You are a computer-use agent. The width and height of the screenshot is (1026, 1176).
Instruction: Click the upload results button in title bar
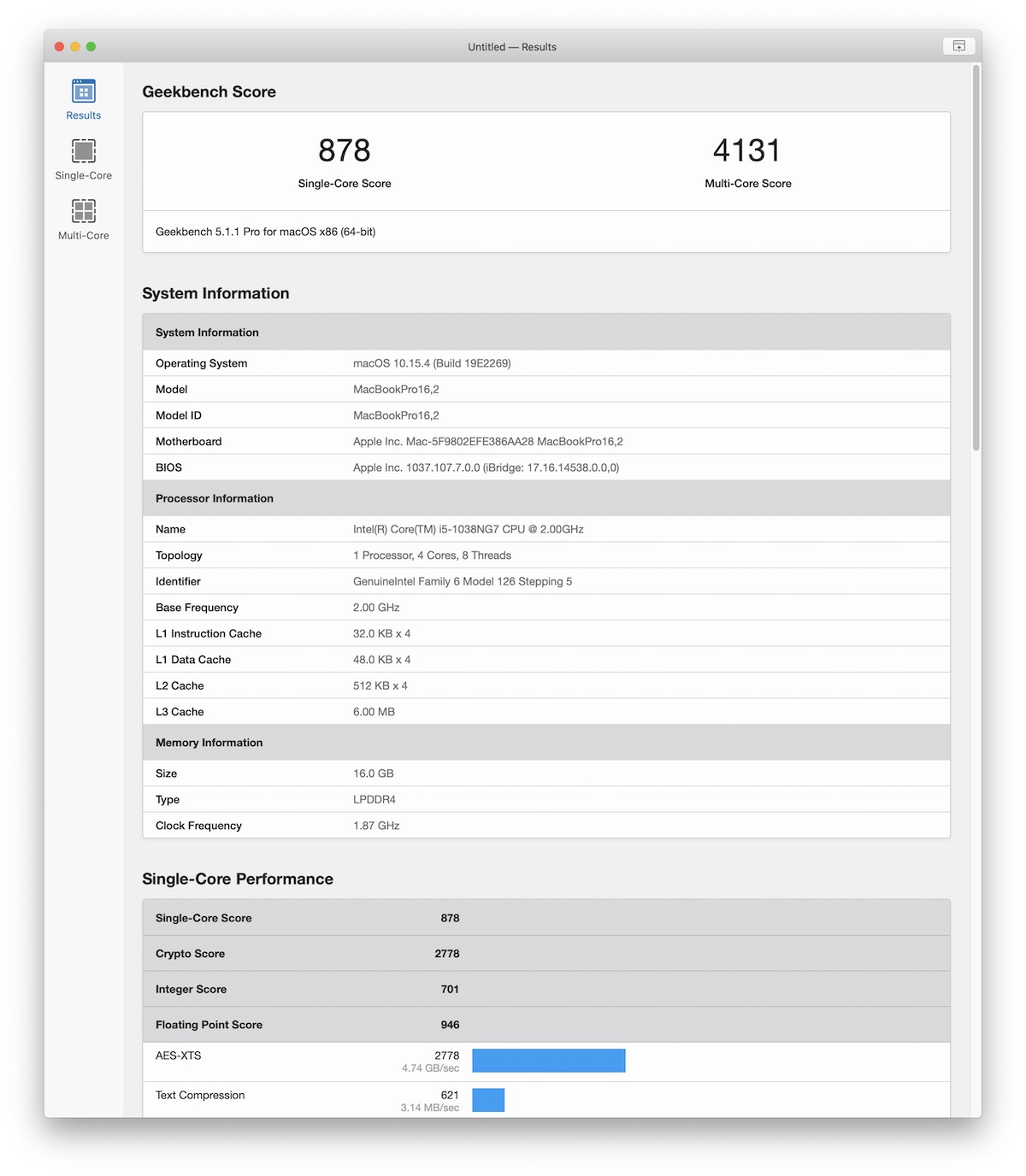point(958,46)
